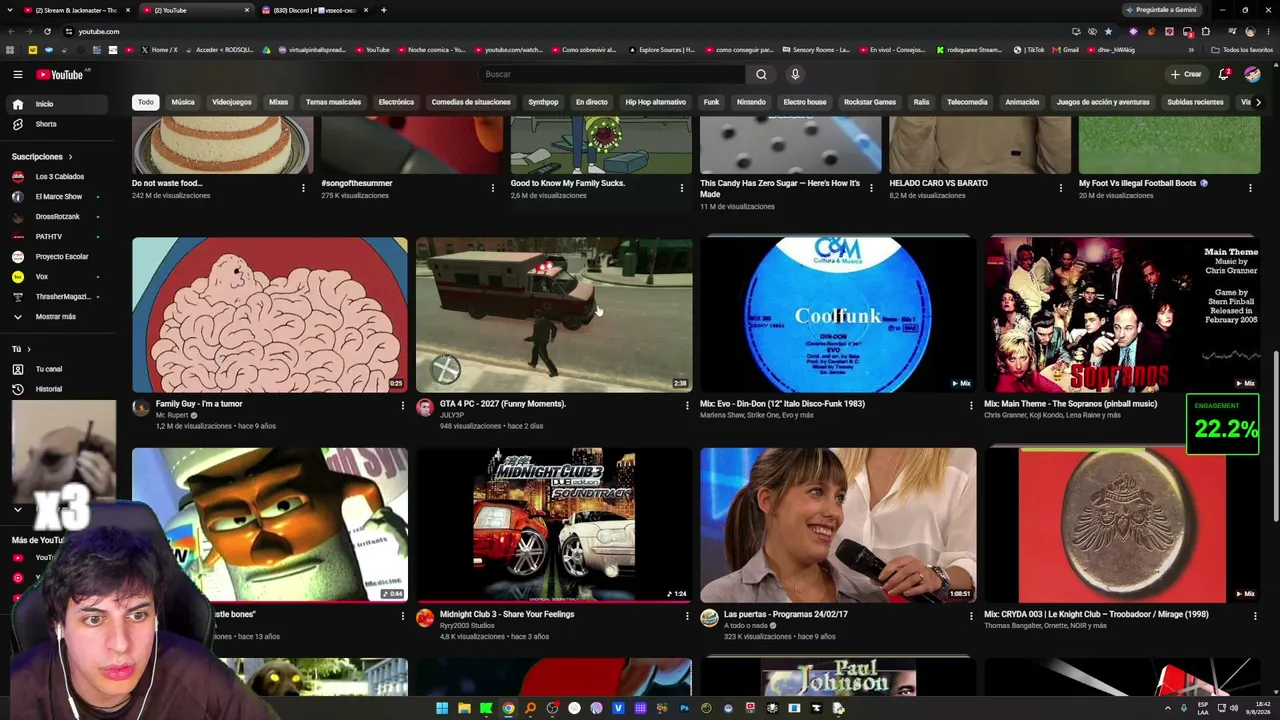The width and height of the screenshot is (1280, 720).
Task: Click the Buscar search field
Action: pyautogui.click(x=612, y=74)
